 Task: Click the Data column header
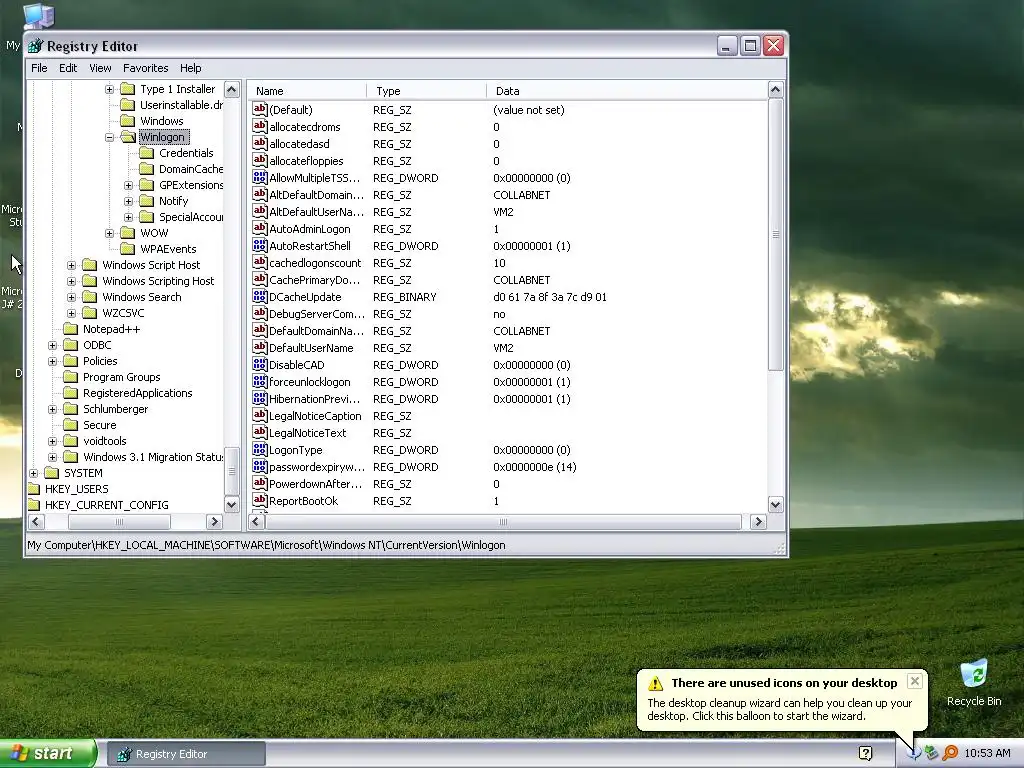point(626,91)
